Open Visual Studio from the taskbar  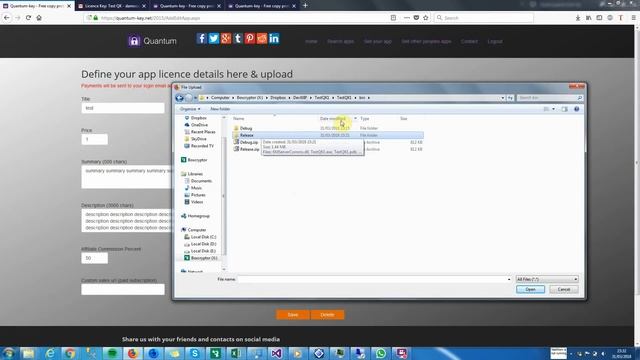coord(276,353)
